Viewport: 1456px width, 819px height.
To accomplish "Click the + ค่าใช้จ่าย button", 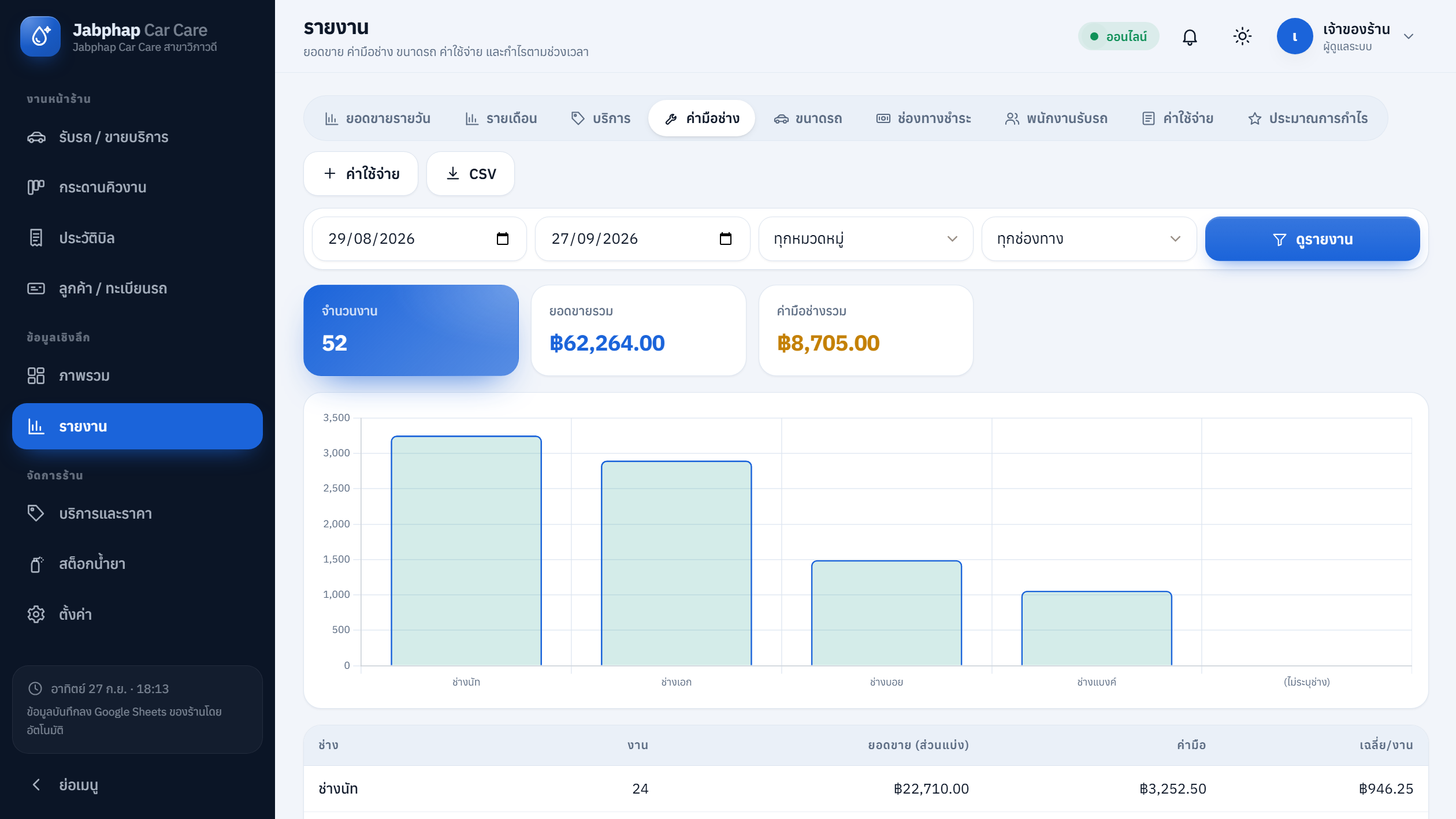I will click(x=361, y=173).
